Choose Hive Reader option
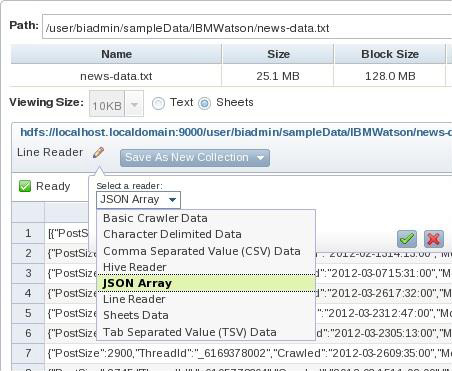 pos(206,267)
